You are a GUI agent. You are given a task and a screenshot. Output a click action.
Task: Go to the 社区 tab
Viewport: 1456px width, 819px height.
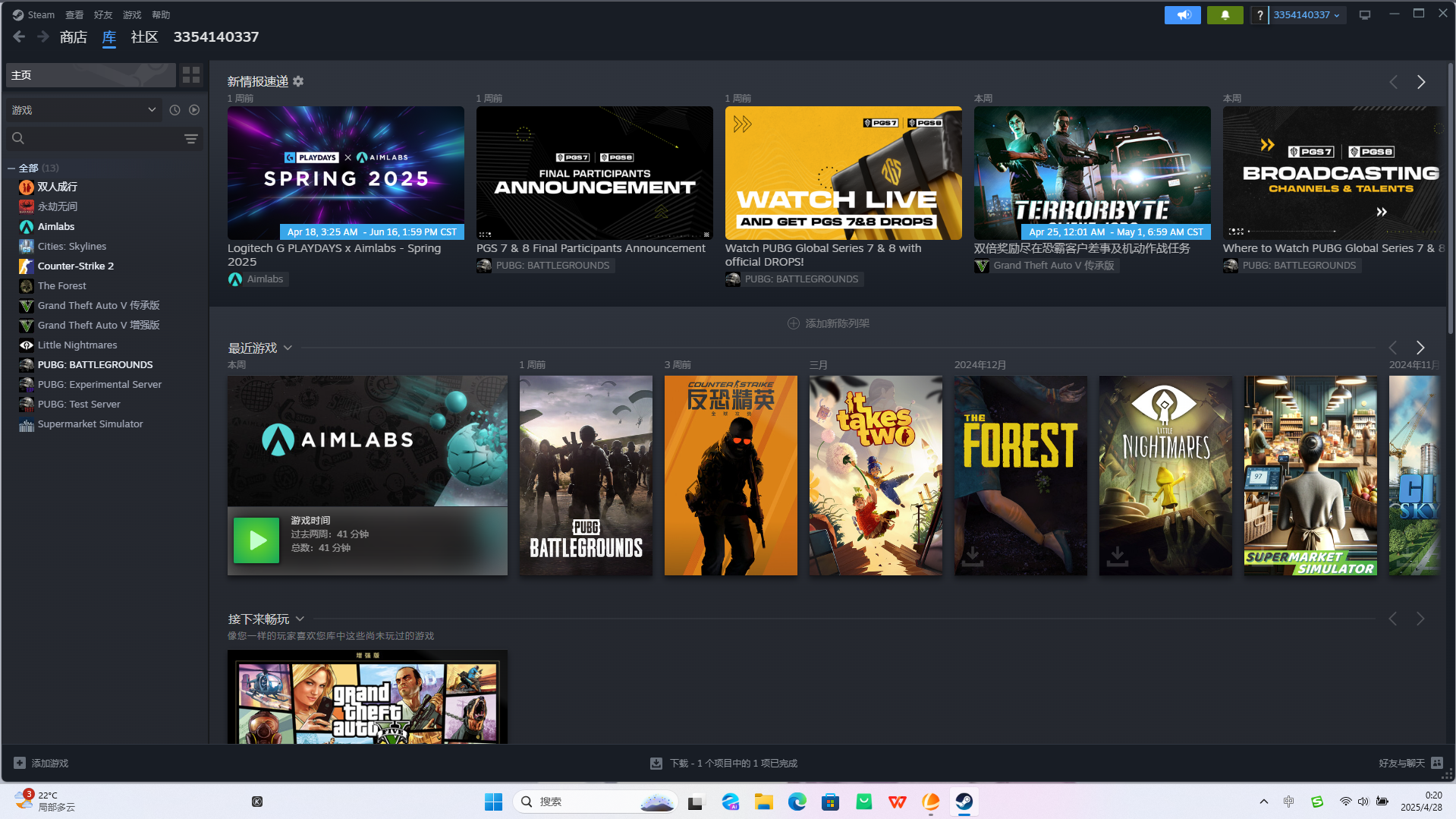click(x=144, y=36)
